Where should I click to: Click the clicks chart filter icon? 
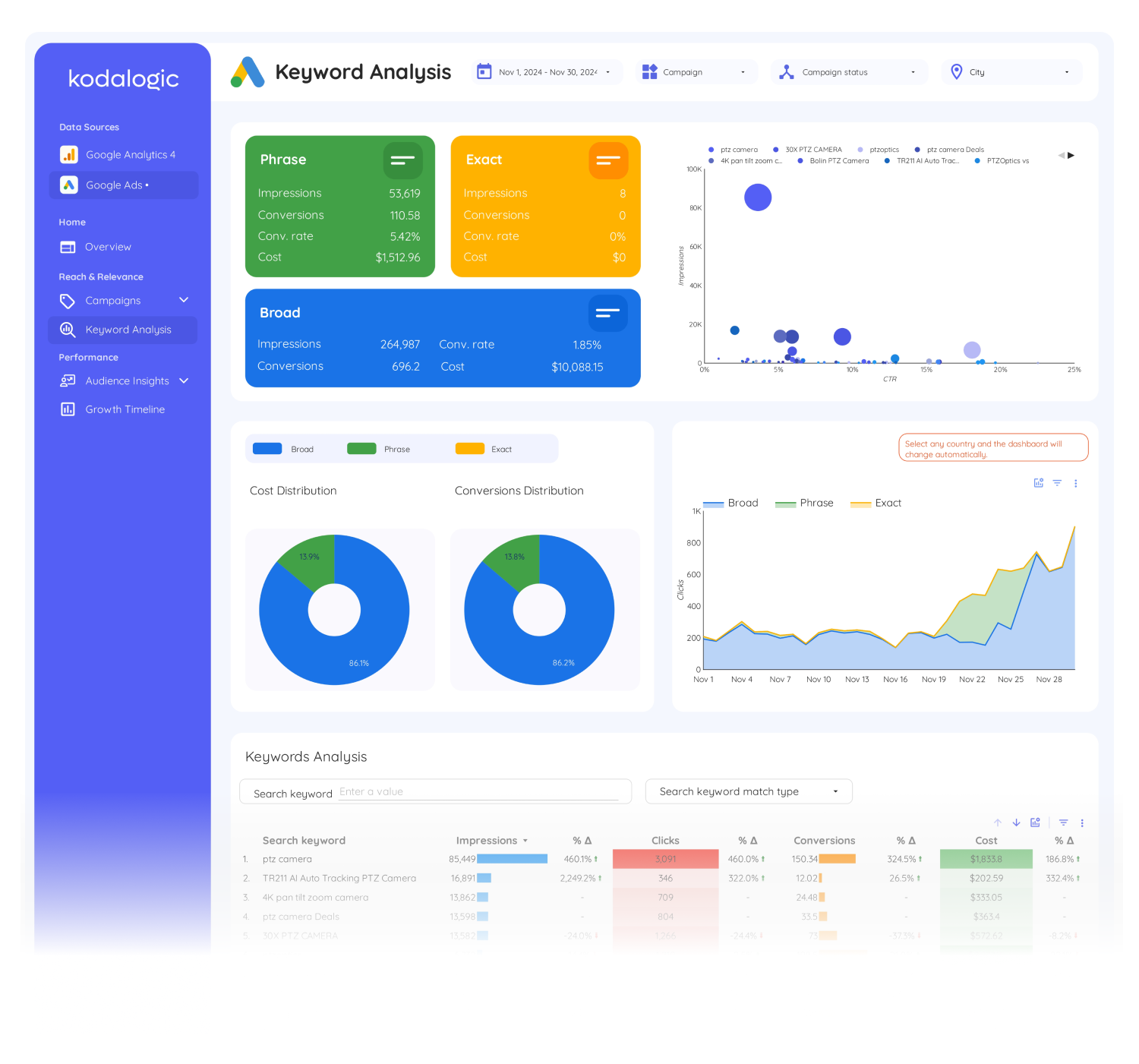(x=1057, y=483)
